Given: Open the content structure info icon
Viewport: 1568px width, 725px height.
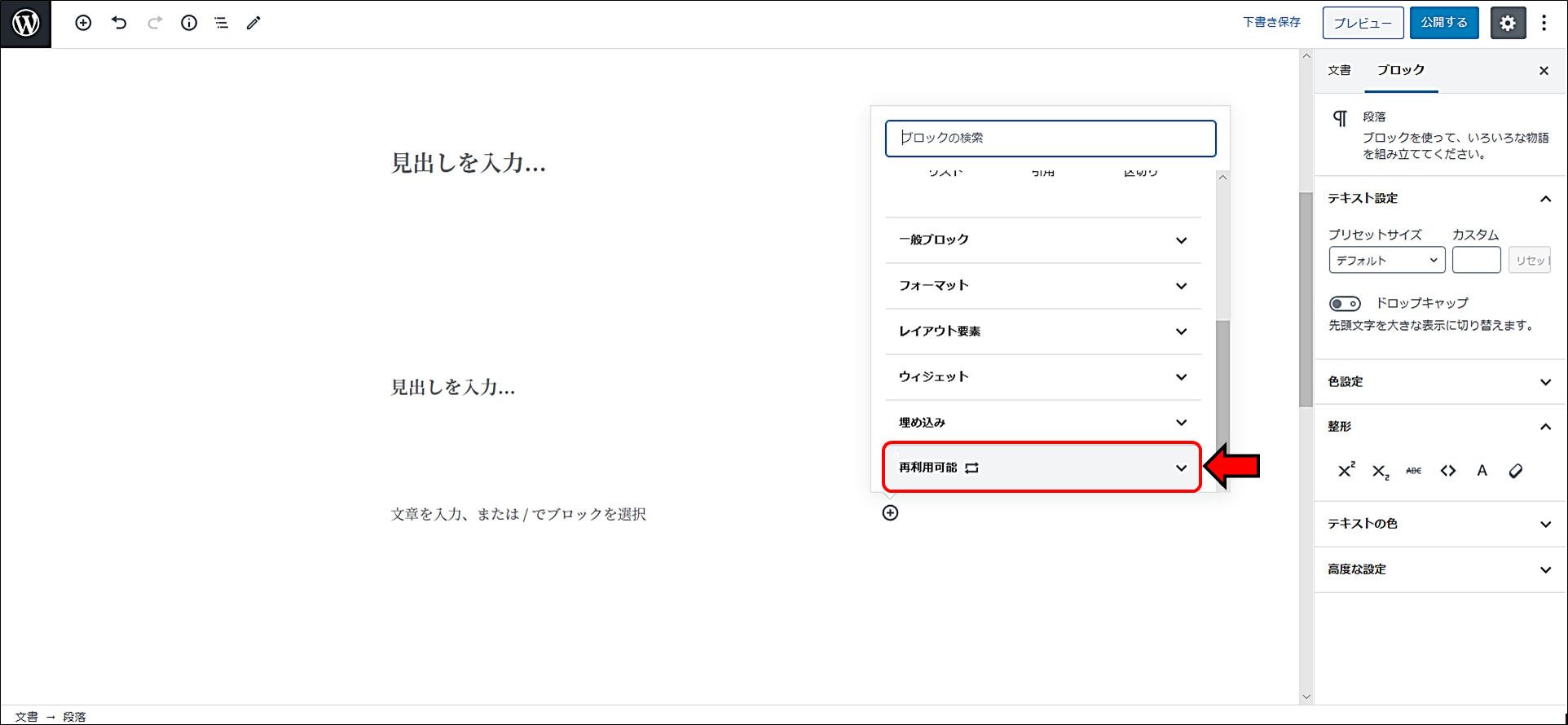Looking at the screenshot, I should tap(189, 23).
